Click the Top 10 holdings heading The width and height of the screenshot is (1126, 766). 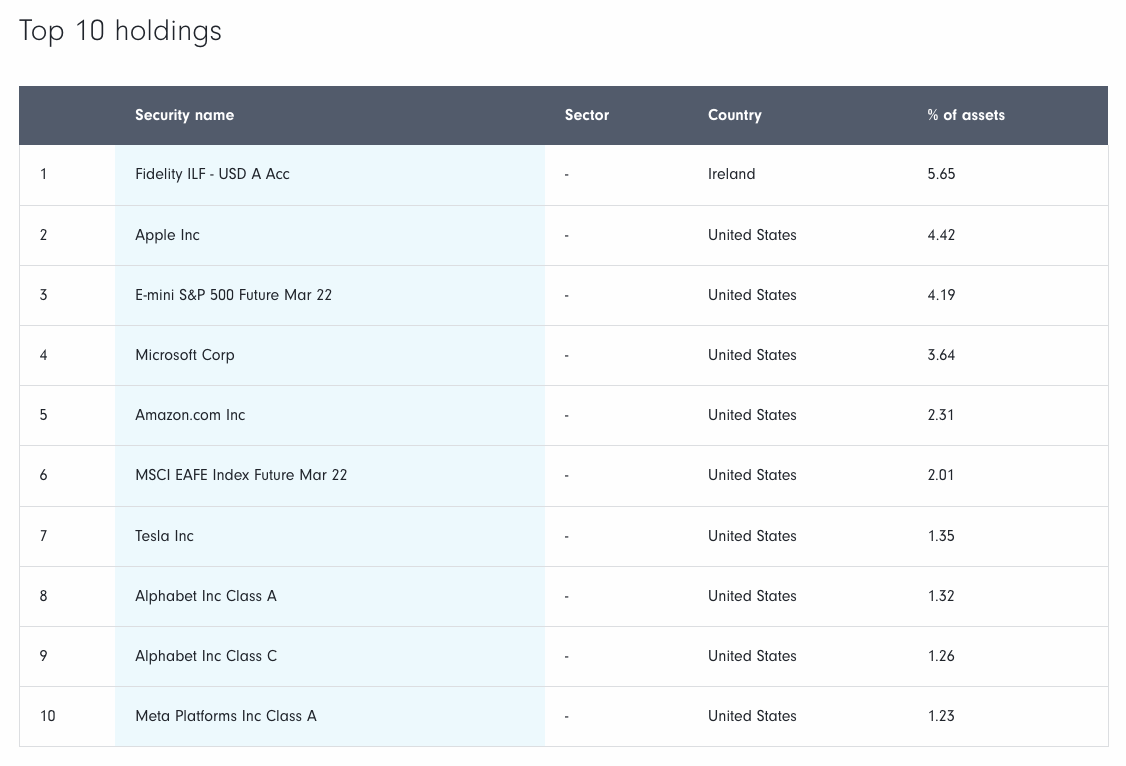click(x=120, y=31)
